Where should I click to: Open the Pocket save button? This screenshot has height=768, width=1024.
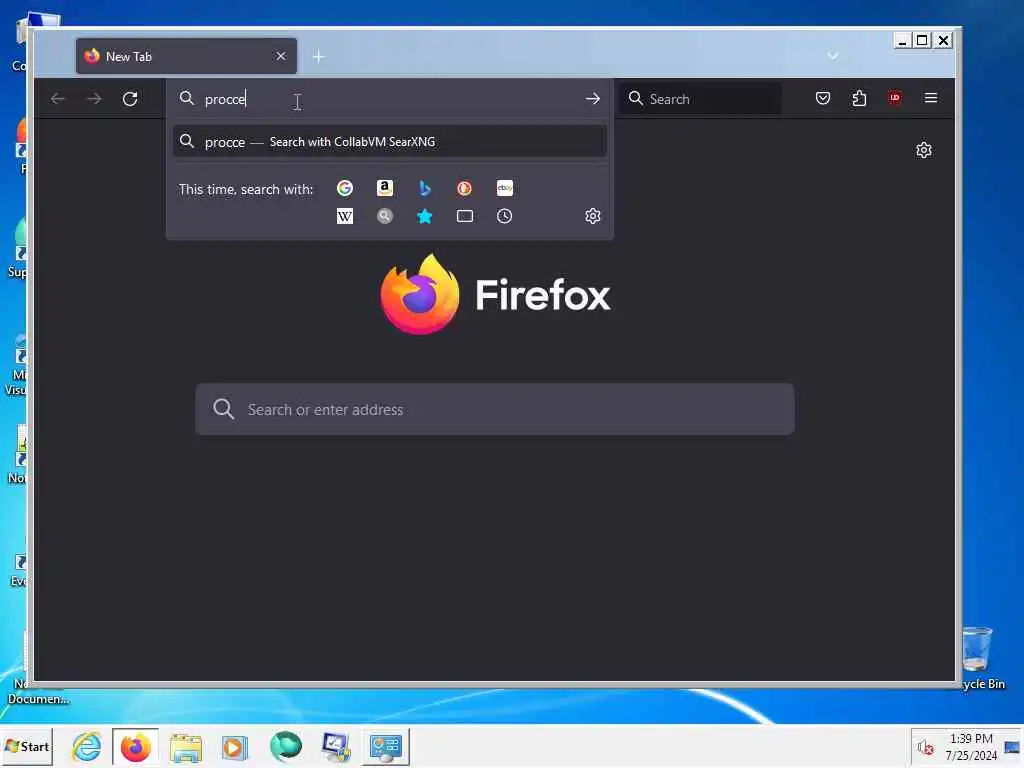[x=823, y=98]
